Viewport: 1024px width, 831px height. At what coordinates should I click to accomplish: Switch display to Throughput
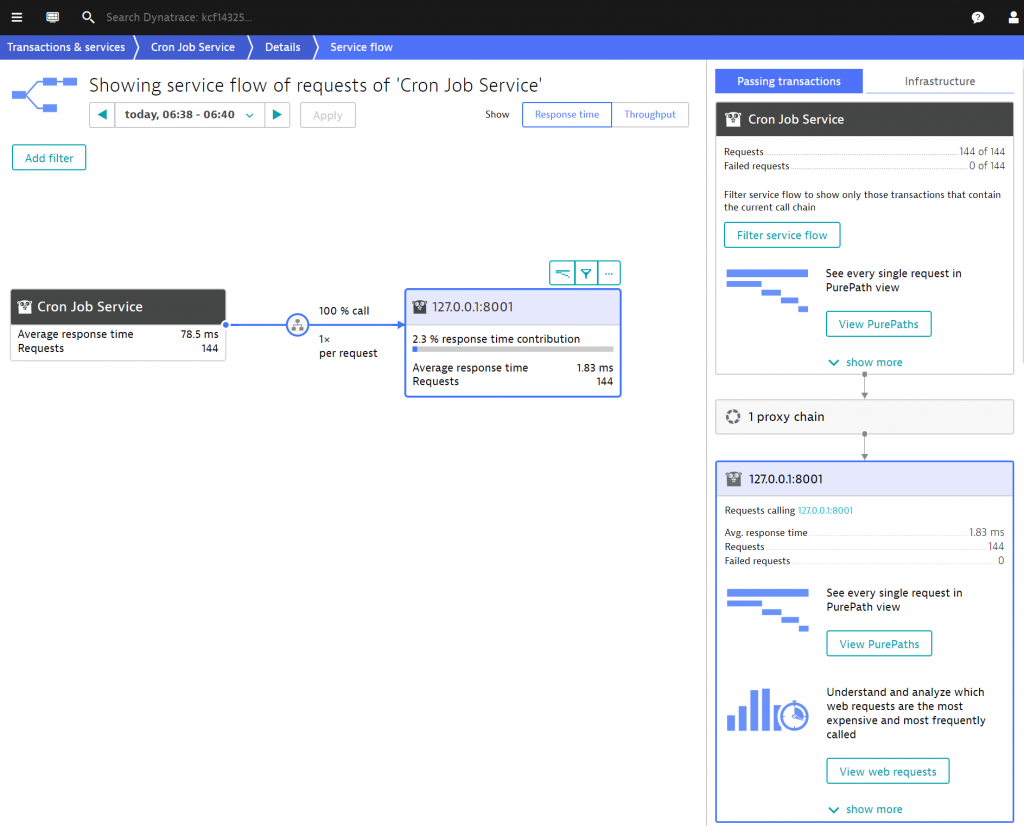(650, 115)
